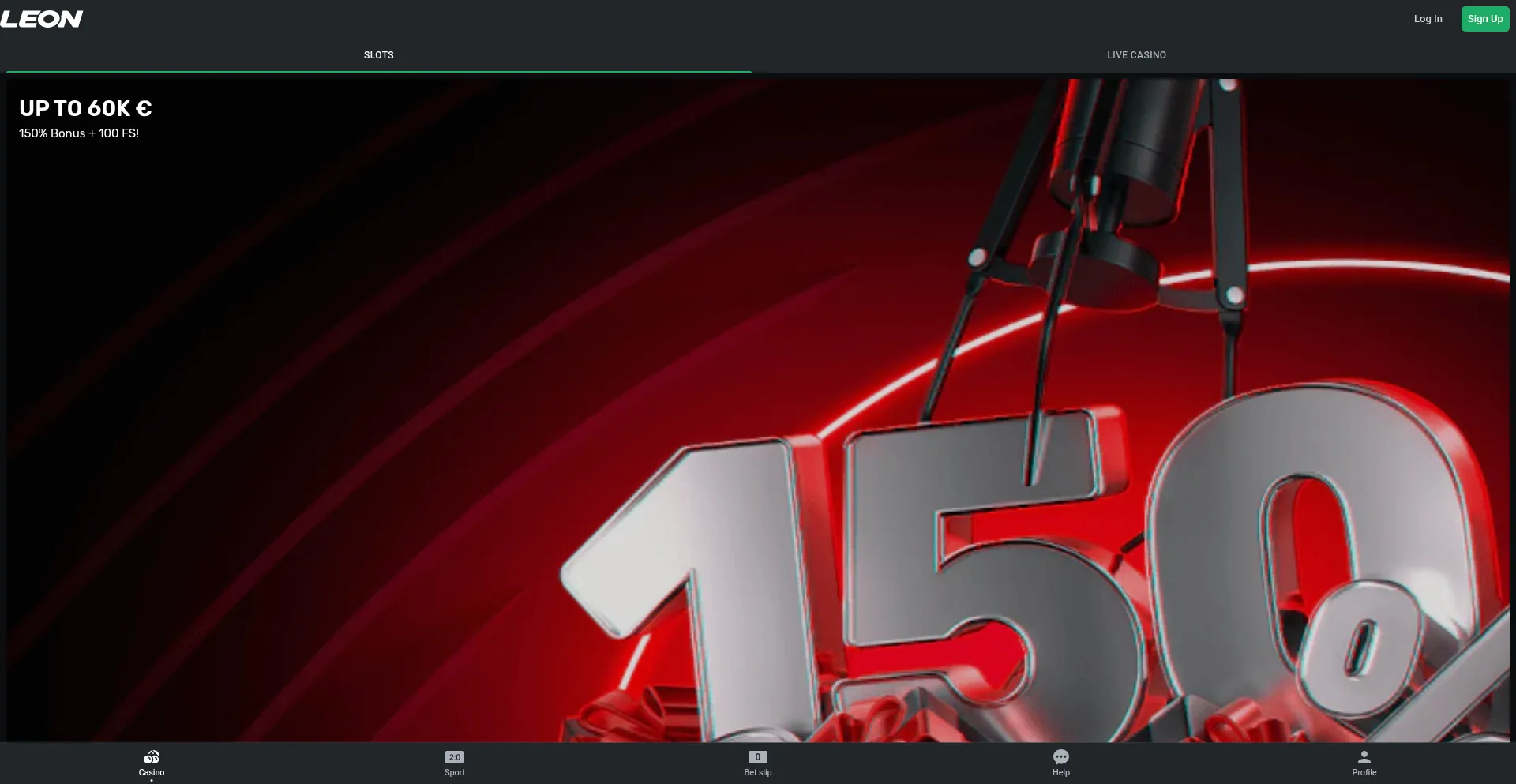Switch to the Live Casino tab
This screenshot has width=1516, height=784.
pyautogui.click(x=1137, y=55)
